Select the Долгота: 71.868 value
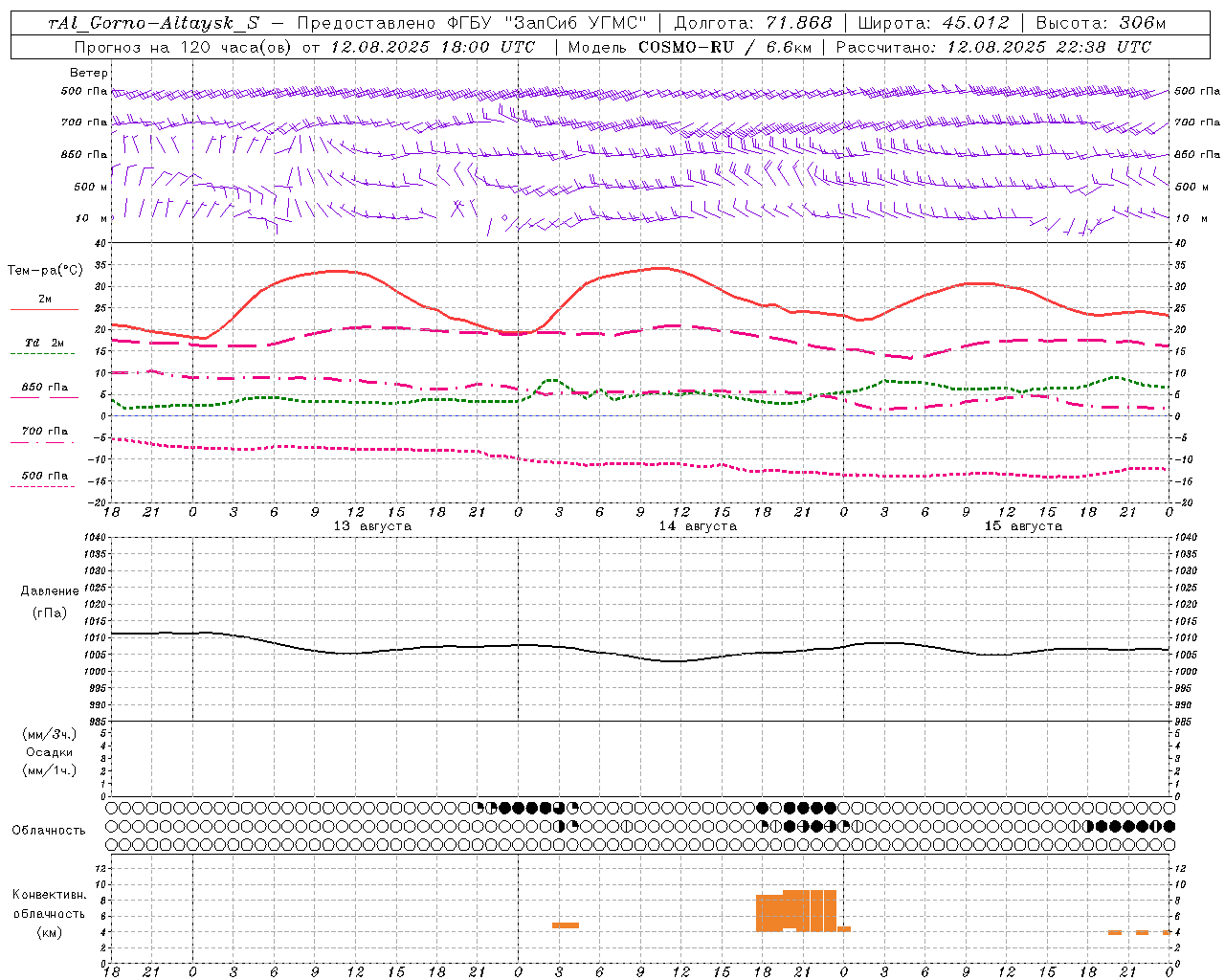This screenshot has width=1225, height=980. click(753, 24)
